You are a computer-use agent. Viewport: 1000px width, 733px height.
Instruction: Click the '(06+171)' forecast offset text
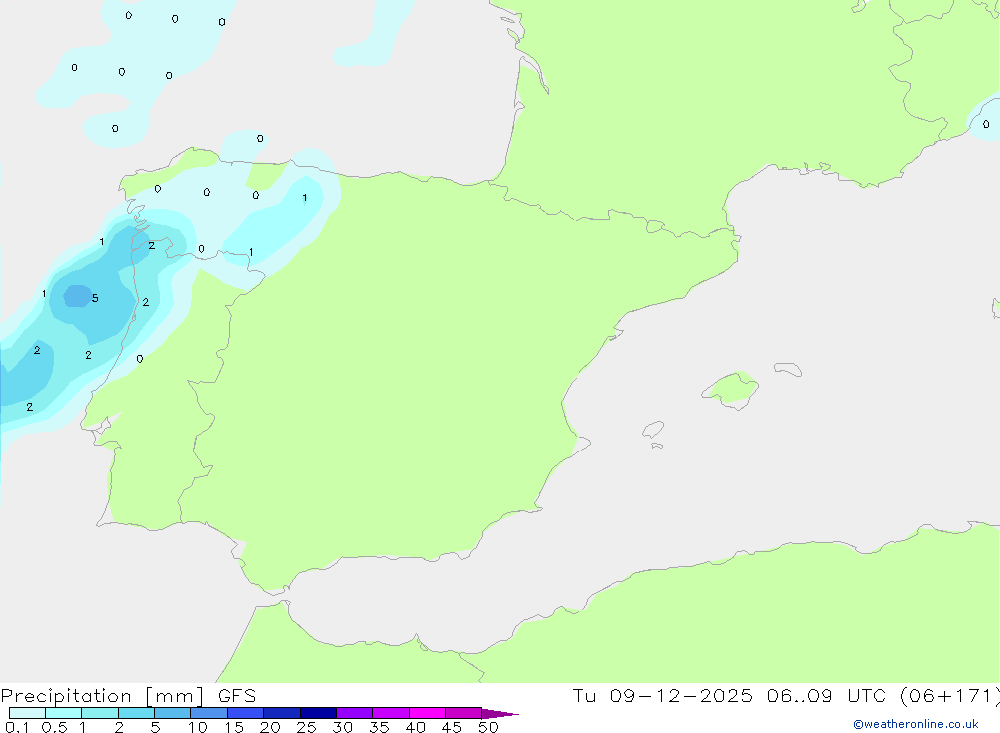[950, 695]
